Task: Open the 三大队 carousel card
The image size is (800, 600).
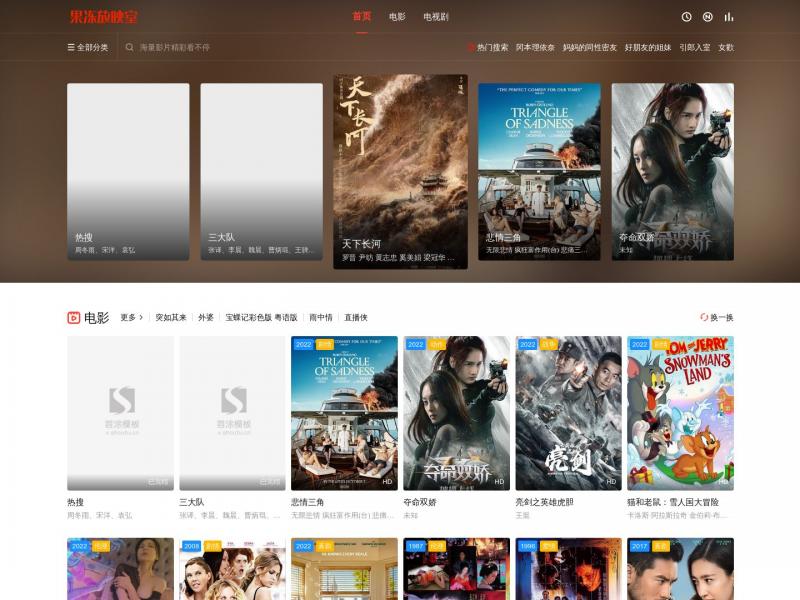Action: (x=262, y=172)
